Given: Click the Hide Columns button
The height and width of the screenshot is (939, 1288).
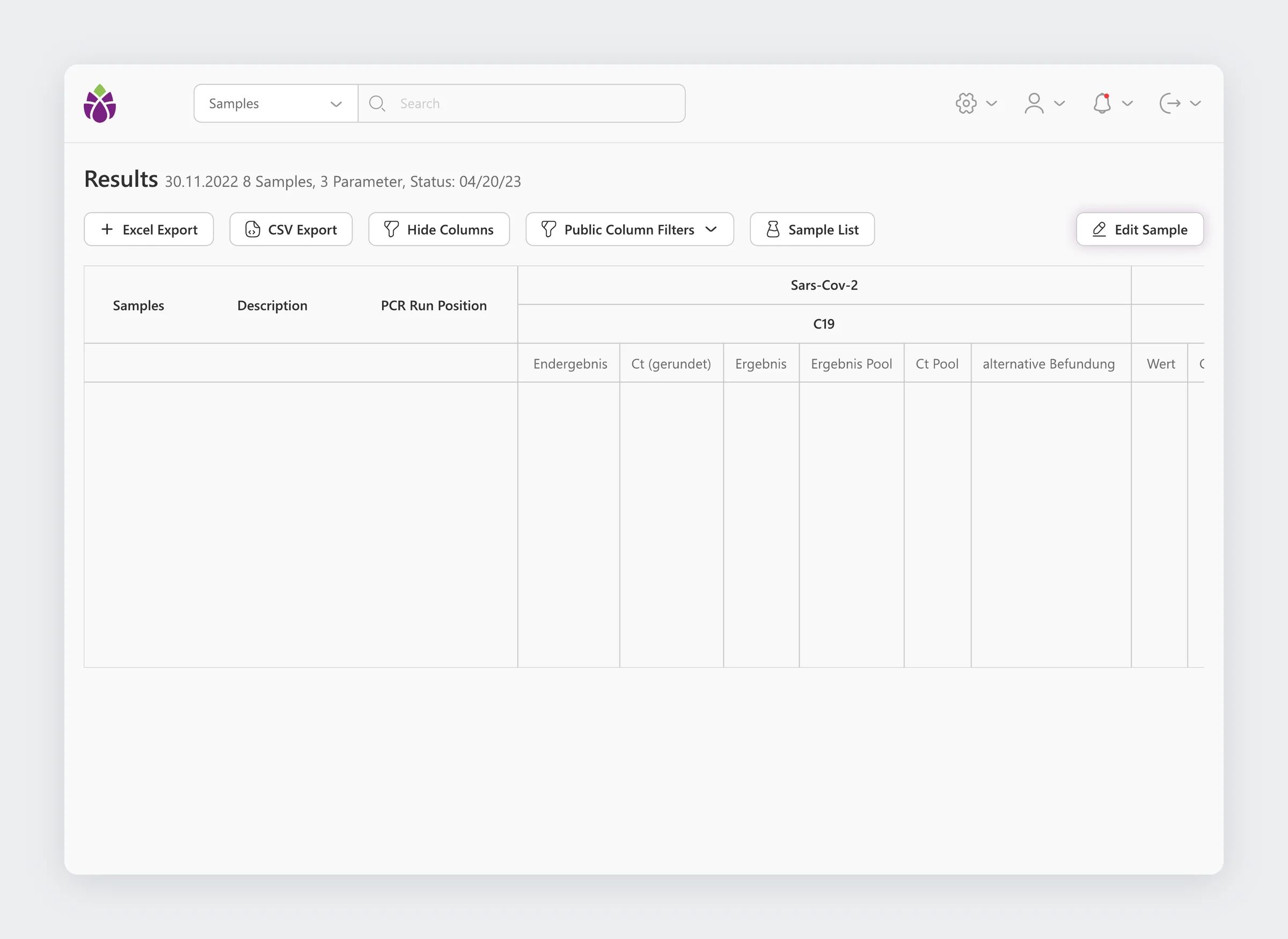Looking at the screenshot, I should (x=439, y=230).
